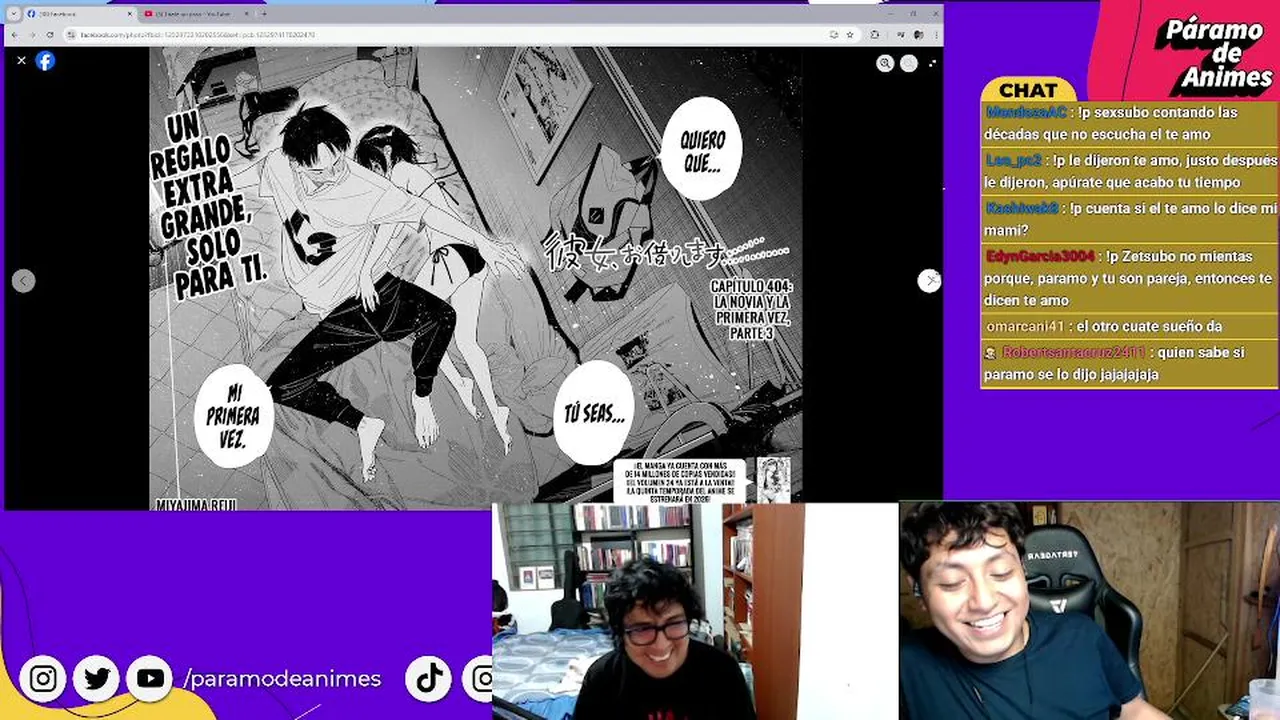Image resolution: width=1280 pixels, height=720 pixels.
Task: Close the Facebook photo viewer
Action: coord(21,61)
